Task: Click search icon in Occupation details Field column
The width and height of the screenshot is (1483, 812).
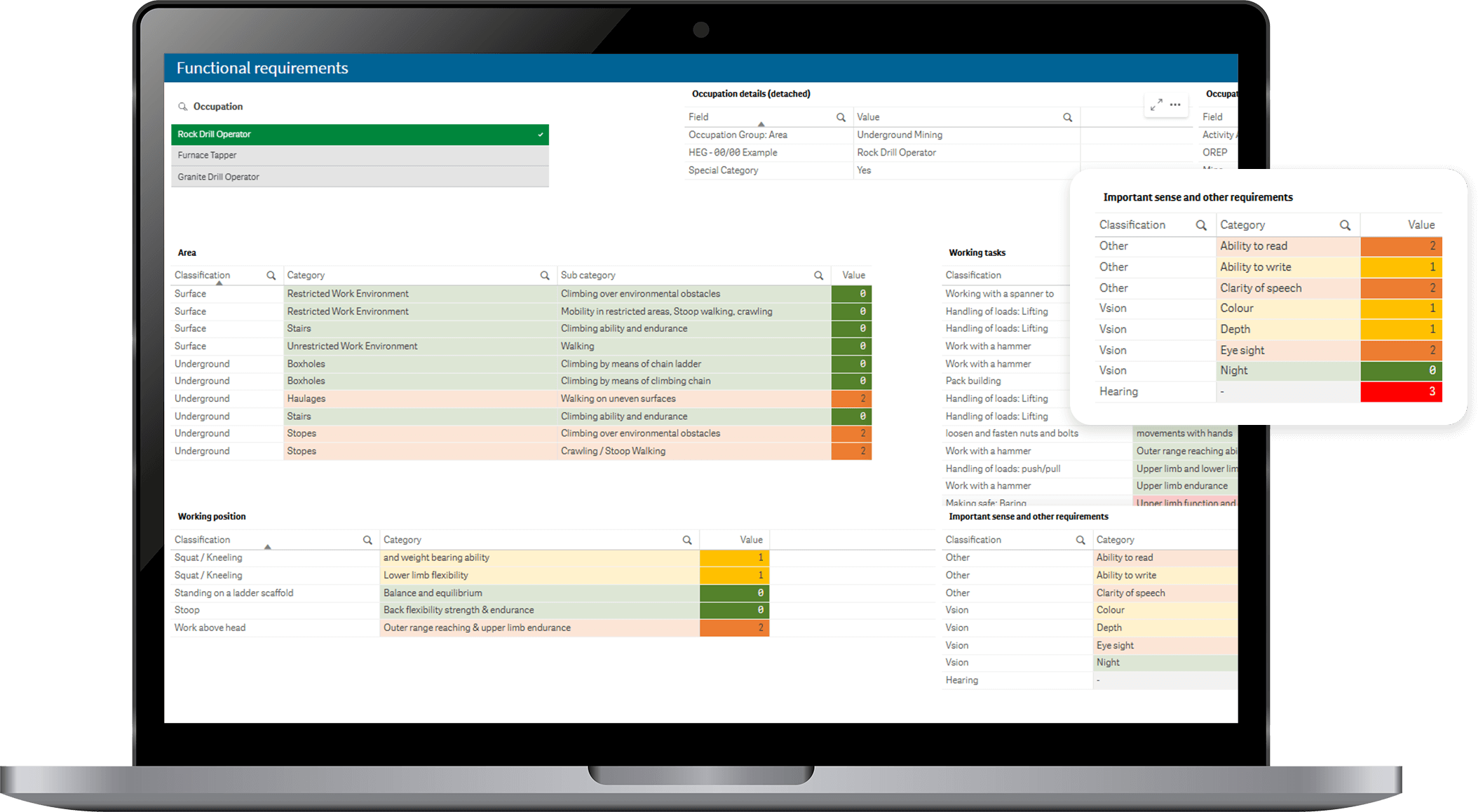Action: (x=841, y=117)
